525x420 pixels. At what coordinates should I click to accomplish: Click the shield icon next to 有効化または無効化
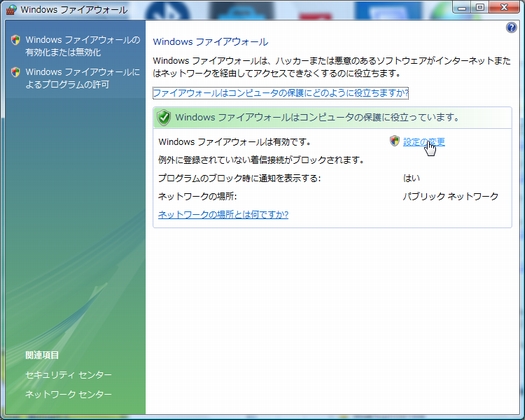[x=15, y=40]
